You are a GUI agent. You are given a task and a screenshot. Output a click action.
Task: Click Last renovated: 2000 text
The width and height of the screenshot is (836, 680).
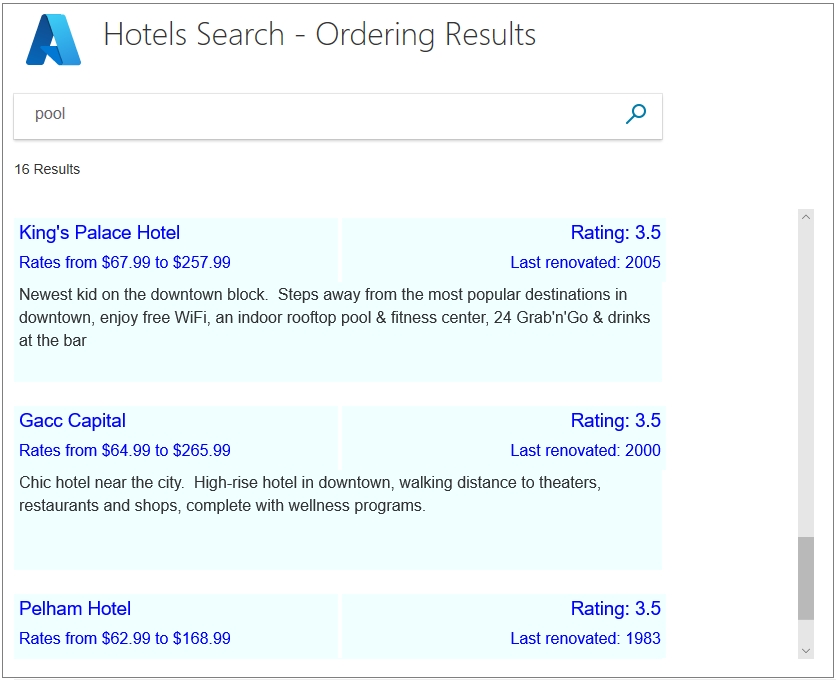(x=585, y=451)
